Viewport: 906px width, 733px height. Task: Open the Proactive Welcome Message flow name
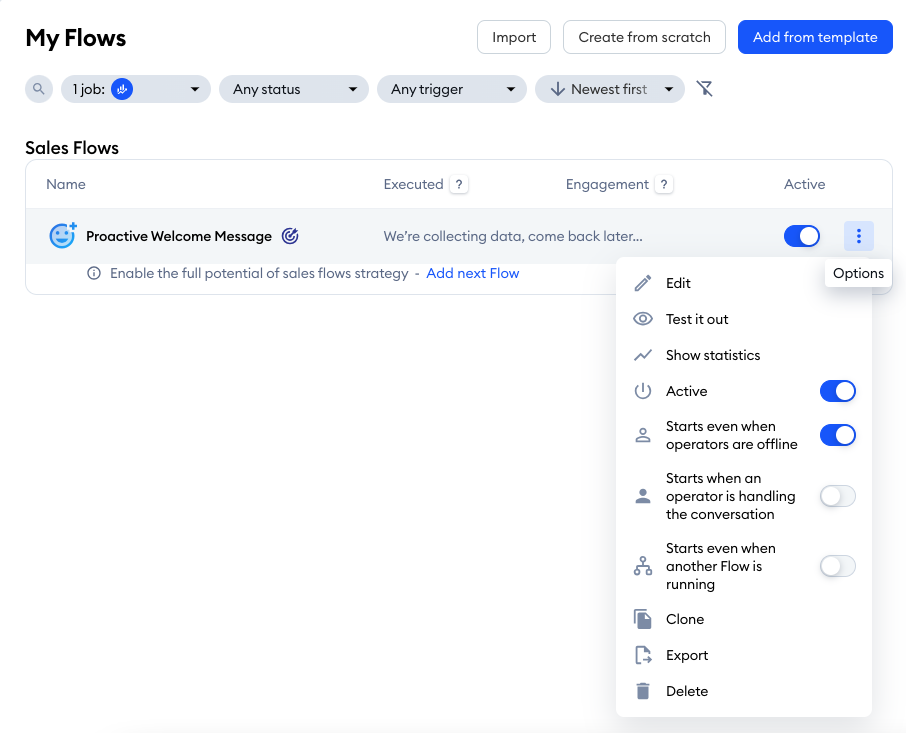coord(179,236)
